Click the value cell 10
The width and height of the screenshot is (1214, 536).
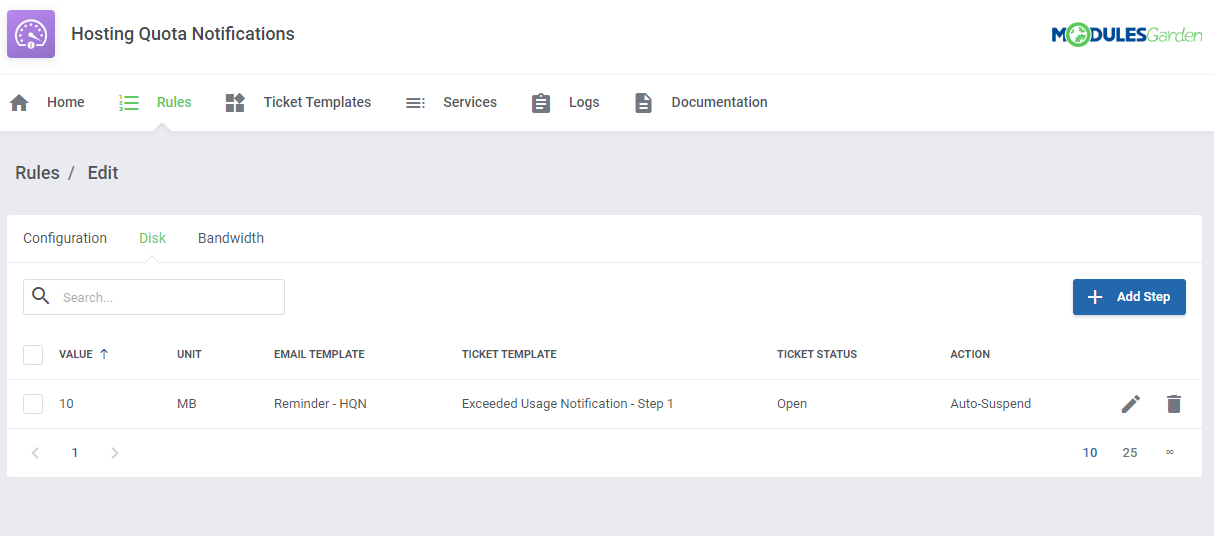(66, 404)
